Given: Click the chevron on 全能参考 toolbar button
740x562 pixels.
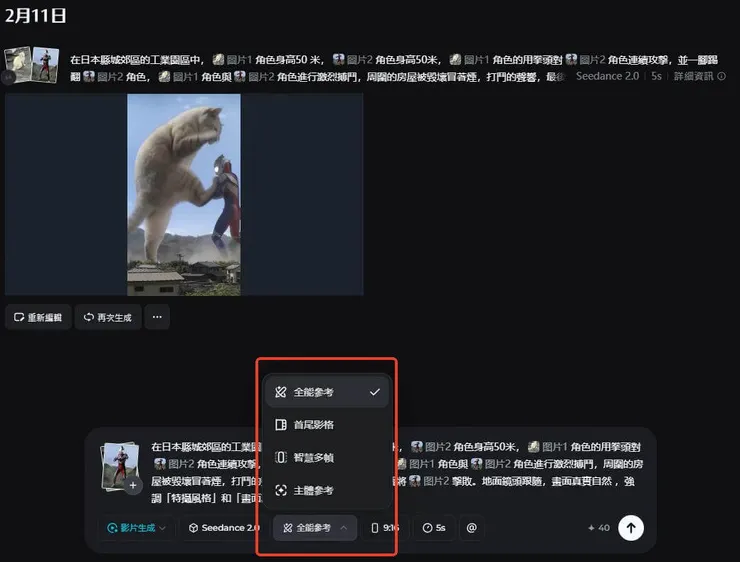Looking at the screenshot, I should point(344,528).
